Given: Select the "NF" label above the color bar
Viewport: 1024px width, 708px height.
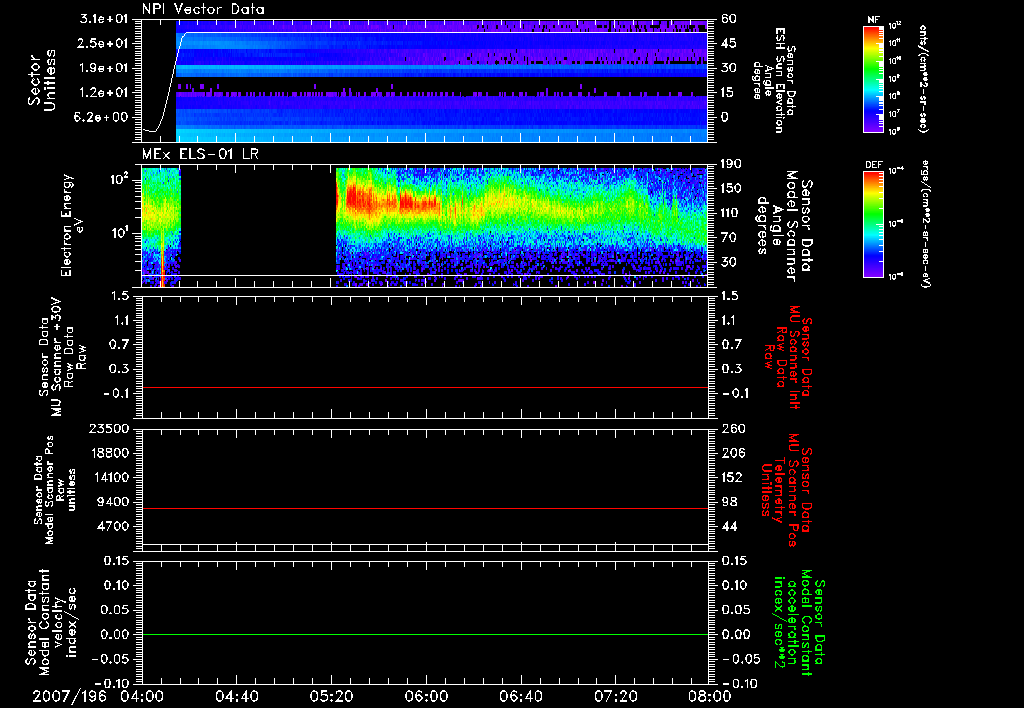Looking at the screenshot, I should pyautogui.click(x=873, y=20).
